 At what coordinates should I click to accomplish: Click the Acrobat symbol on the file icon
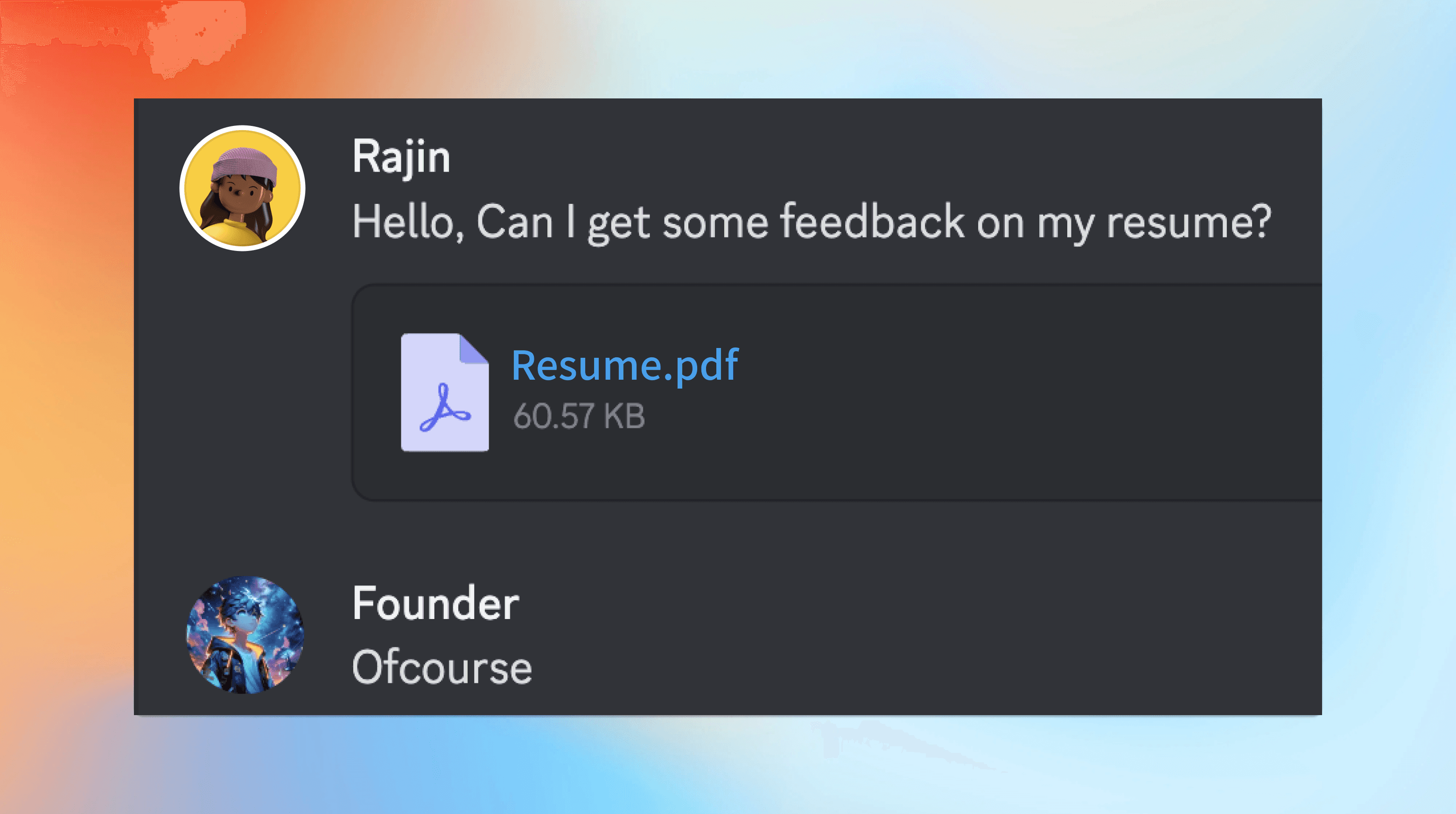(444, 408)
